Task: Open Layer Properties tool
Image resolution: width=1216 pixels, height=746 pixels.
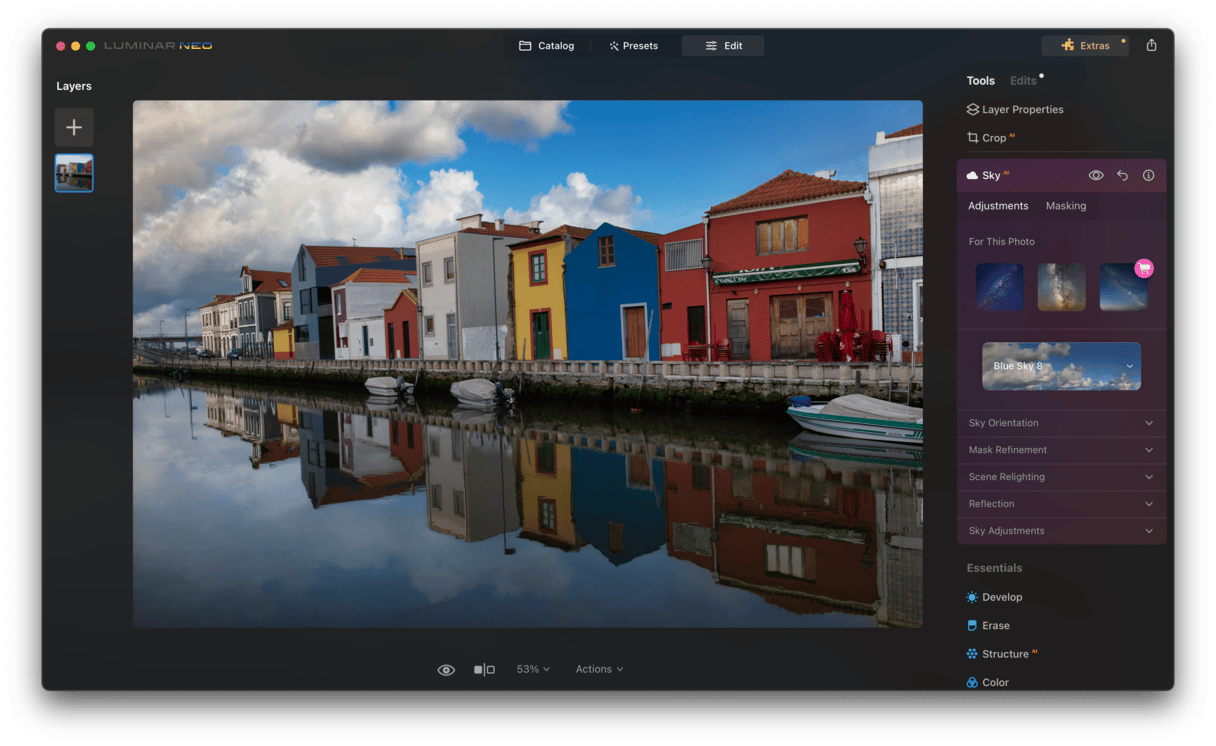Action: coord(1014,110)
